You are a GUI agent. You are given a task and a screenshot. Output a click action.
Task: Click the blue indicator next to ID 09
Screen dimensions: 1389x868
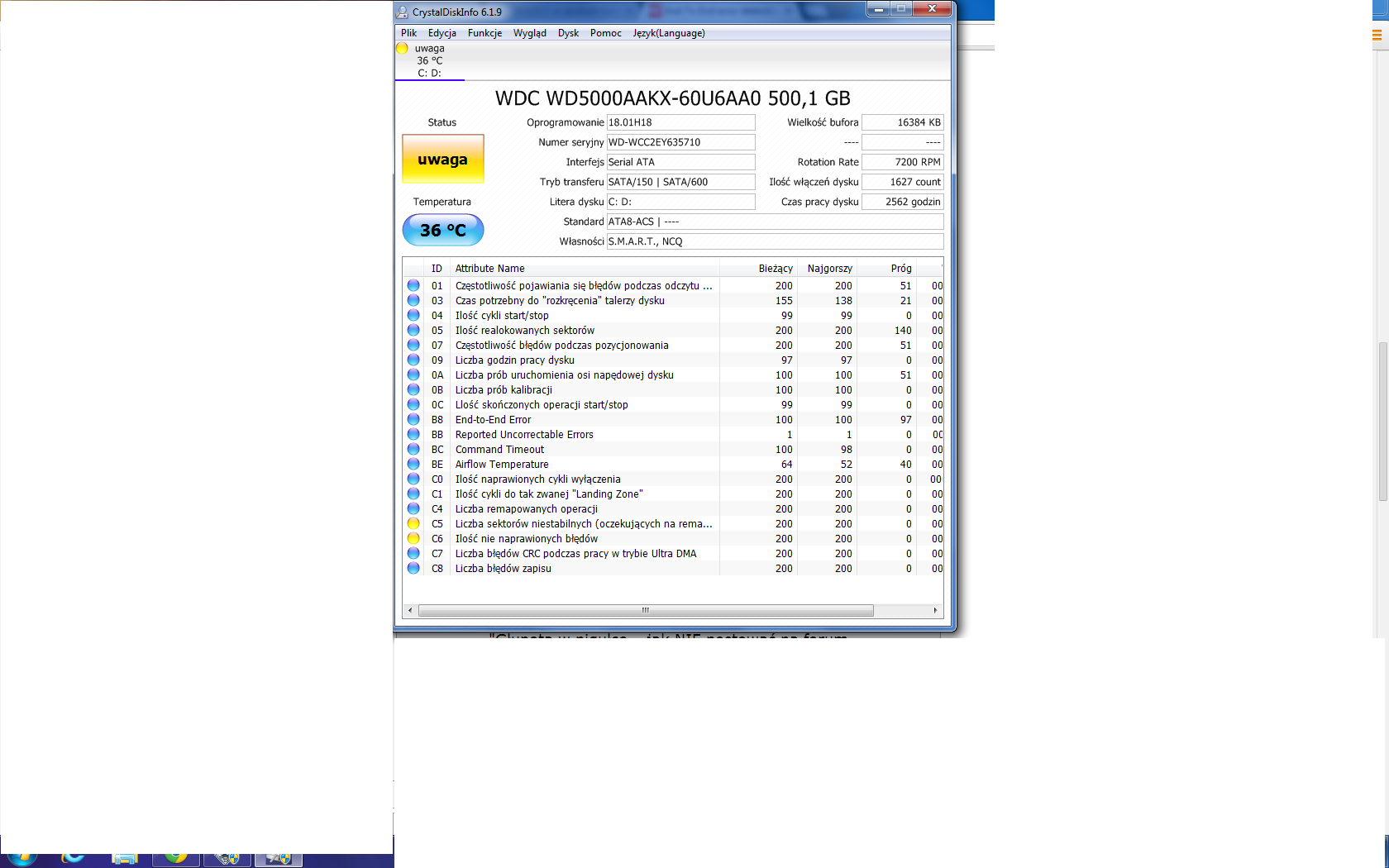pyautogui.click(x=413, y=360)
